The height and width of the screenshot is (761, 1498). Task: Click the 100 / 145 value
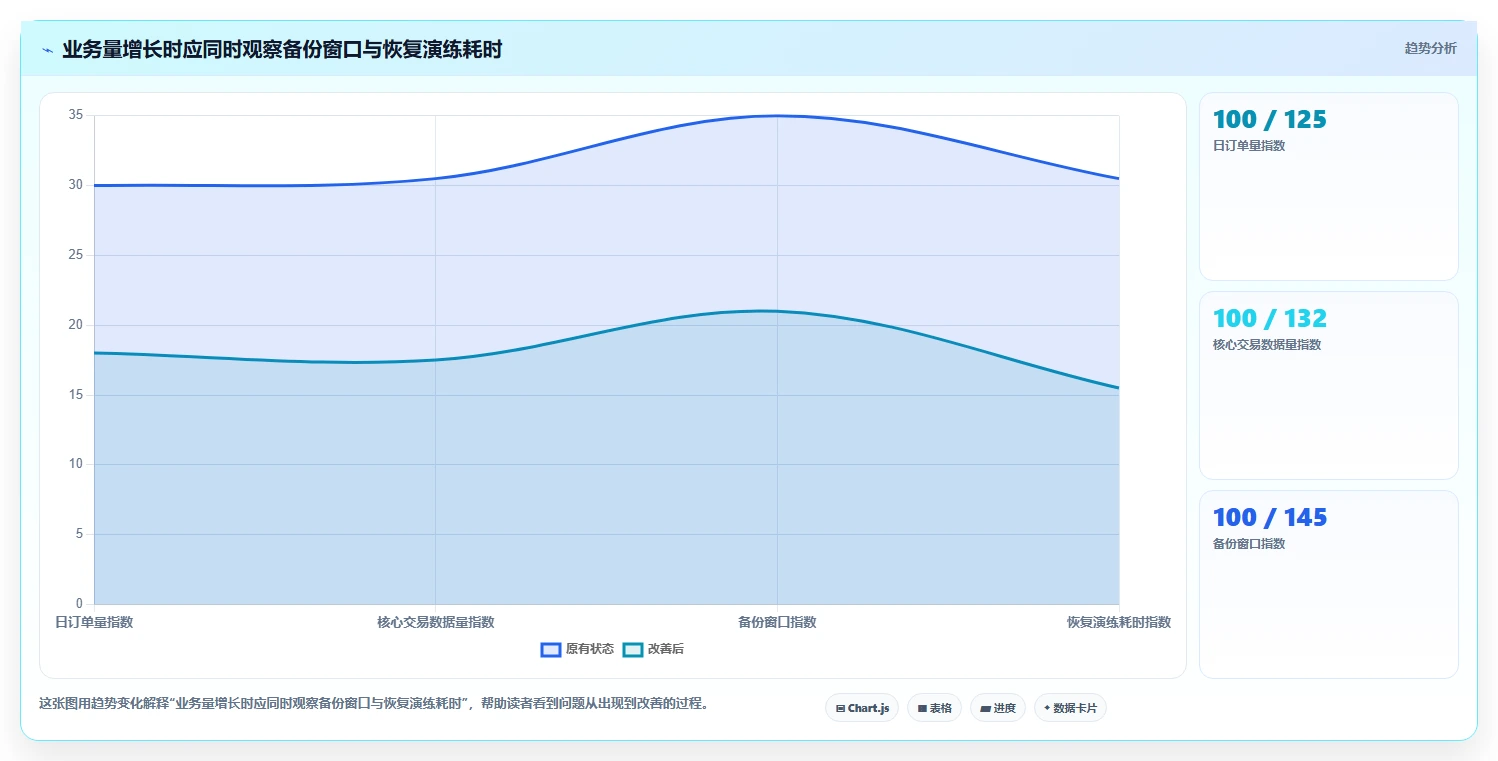click(1270, 518)
